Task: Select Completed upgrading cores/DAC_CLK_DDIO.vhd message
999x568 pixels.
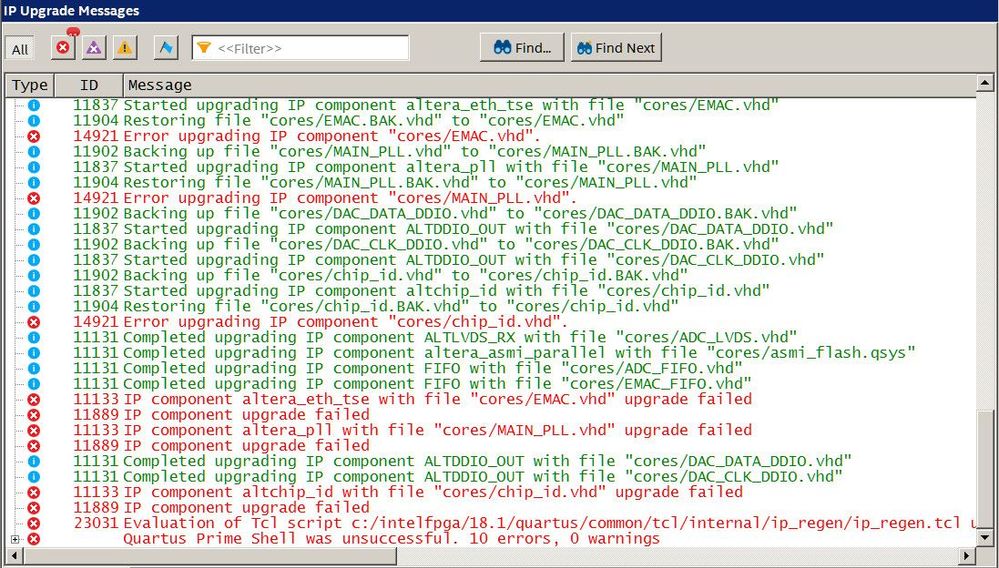Action: coord(482,476)
